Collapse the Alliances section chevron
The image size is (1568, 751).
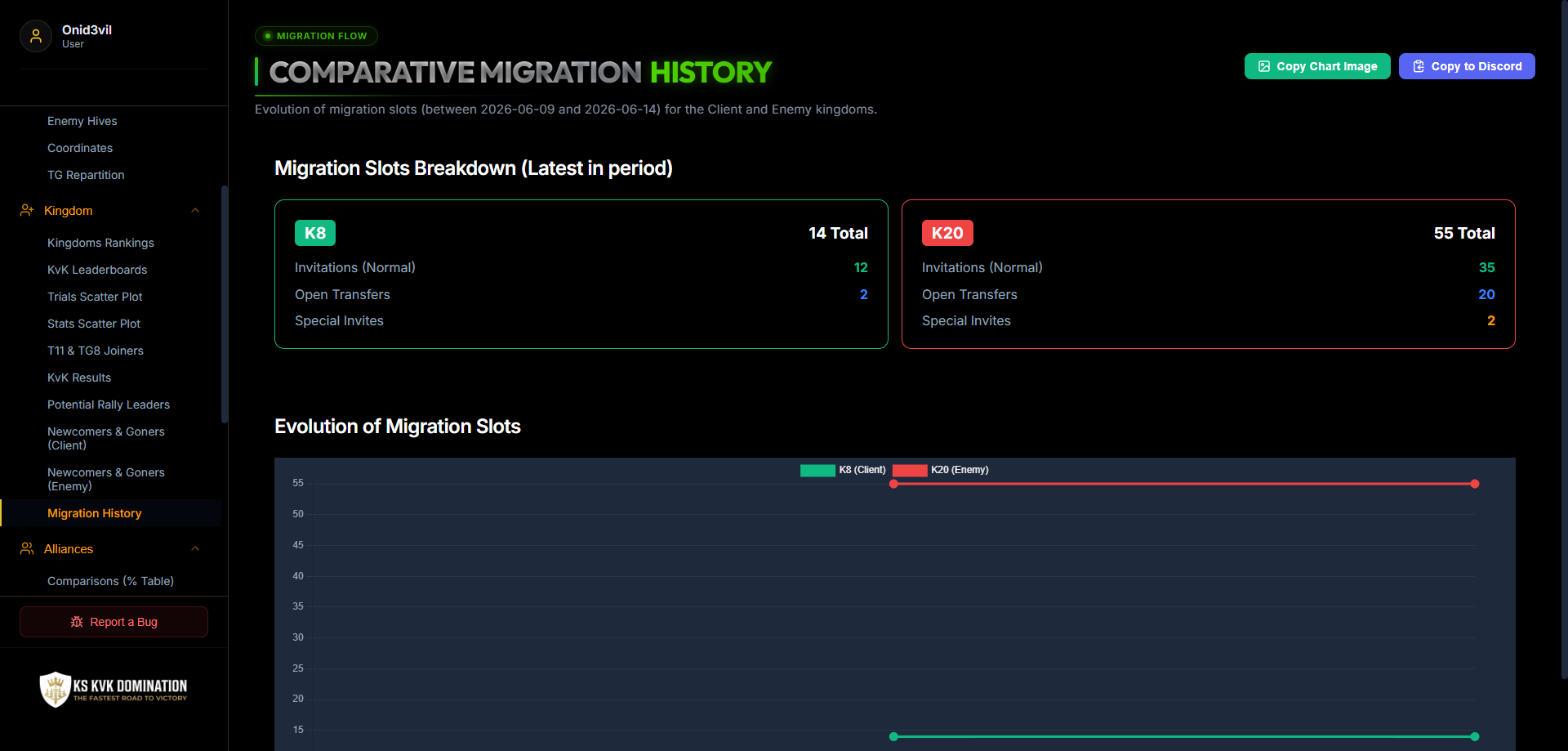tap(195, 549)
